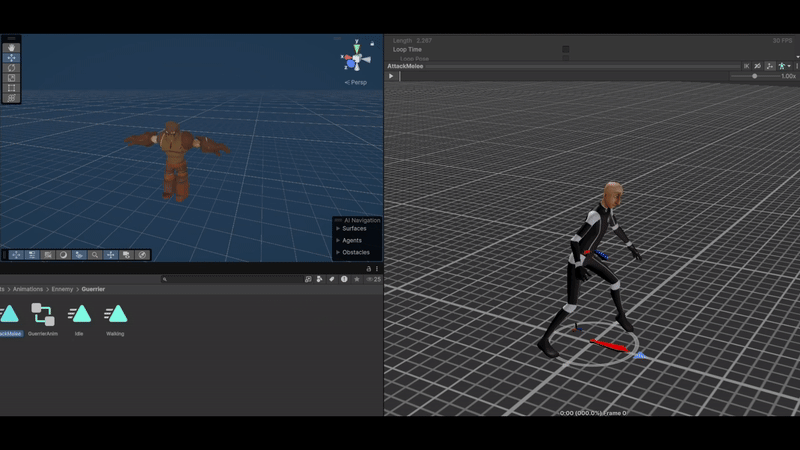Enable the Loop Time checkbox
Image resolution: width=800 pixels, height=450 pixels.
(566, 49)
